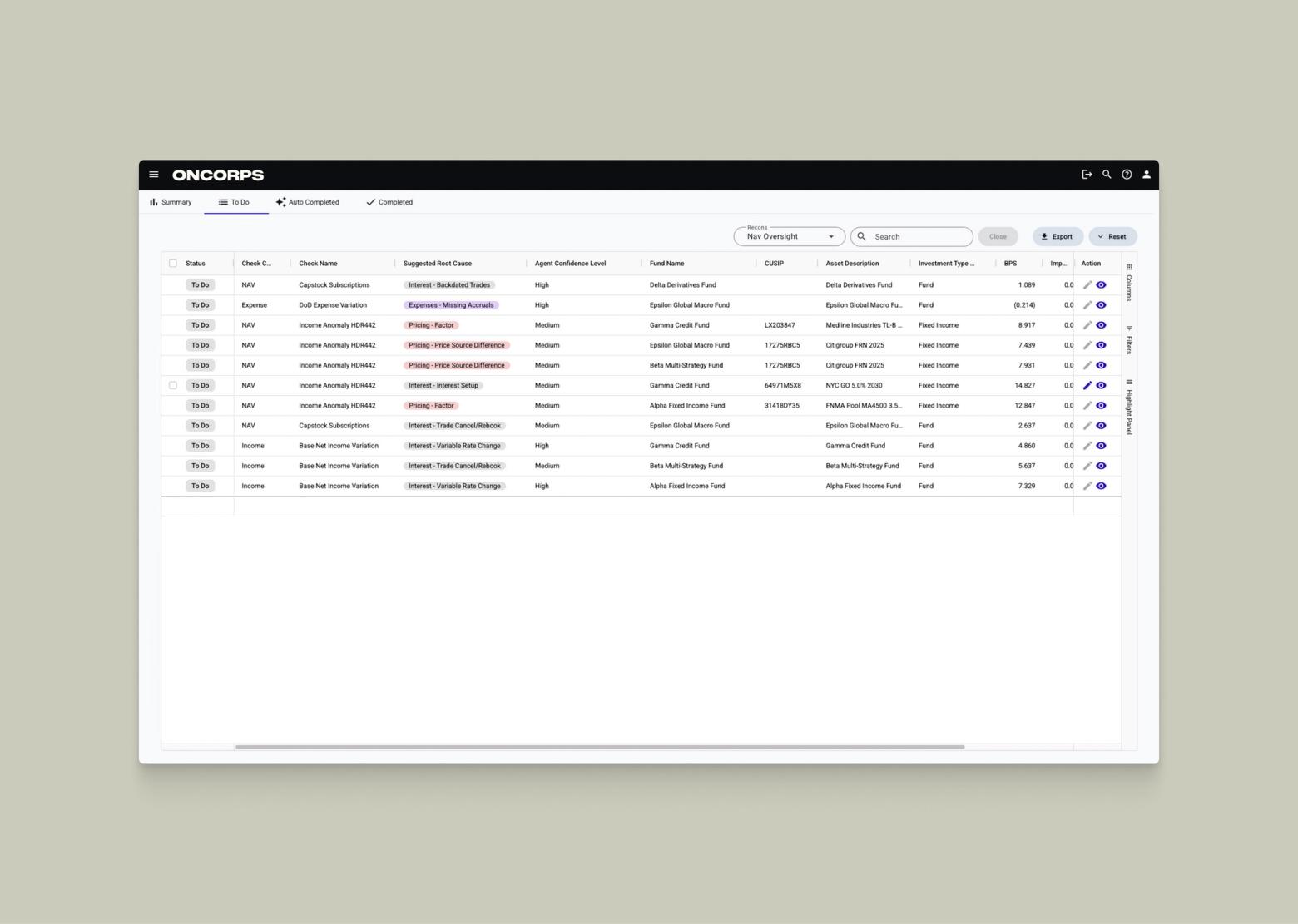Viewport: 1298px width, 924px height.
Task: Edit row with BPS 4.860
Action: coord(1087,446)
